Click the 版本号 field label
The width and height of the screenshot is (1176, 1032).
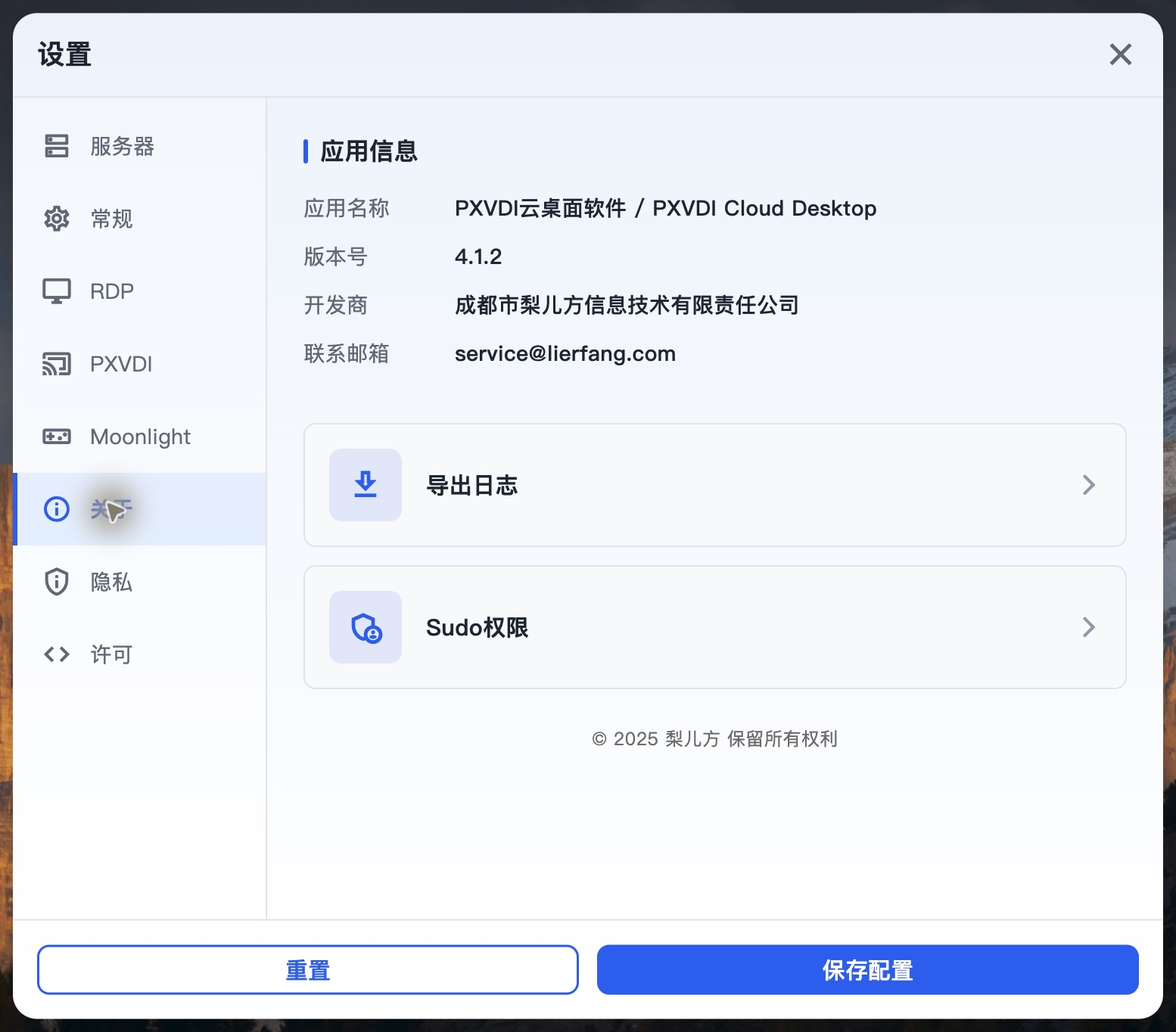[336, 256]
